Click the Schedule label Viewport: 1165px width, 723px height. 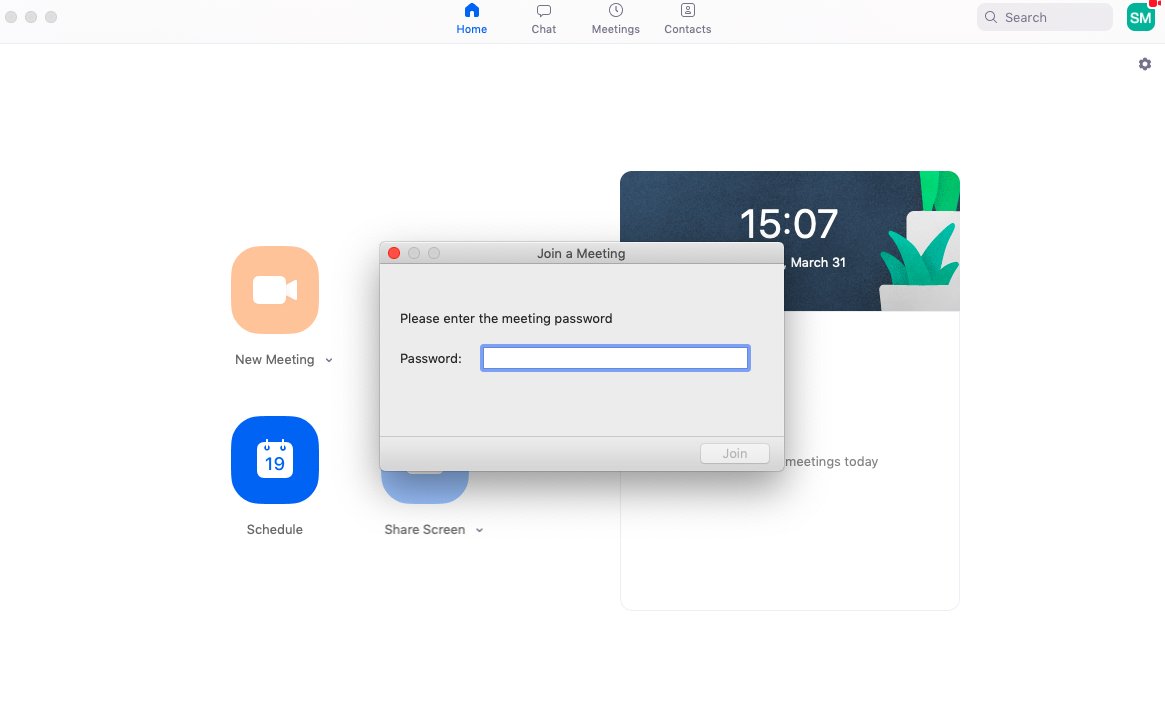[x=275, y=530]
